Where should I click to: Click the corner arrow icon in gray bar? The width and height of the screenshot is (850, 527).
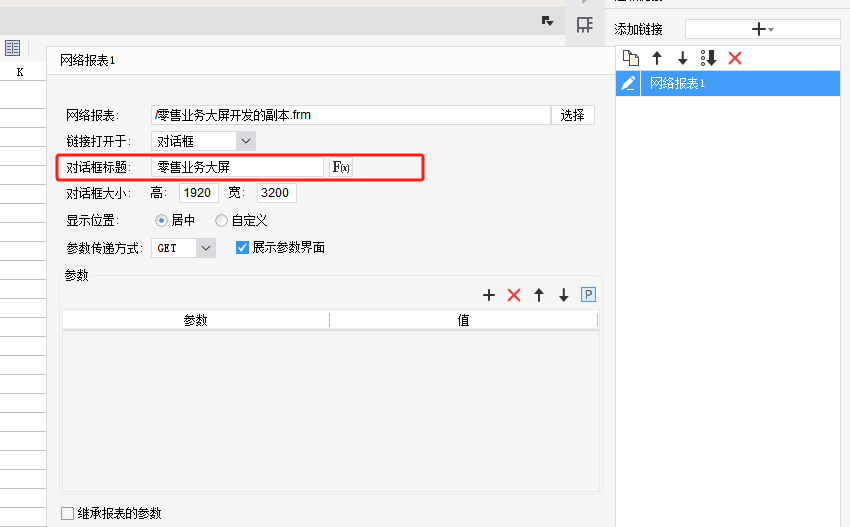pos(548,21)
